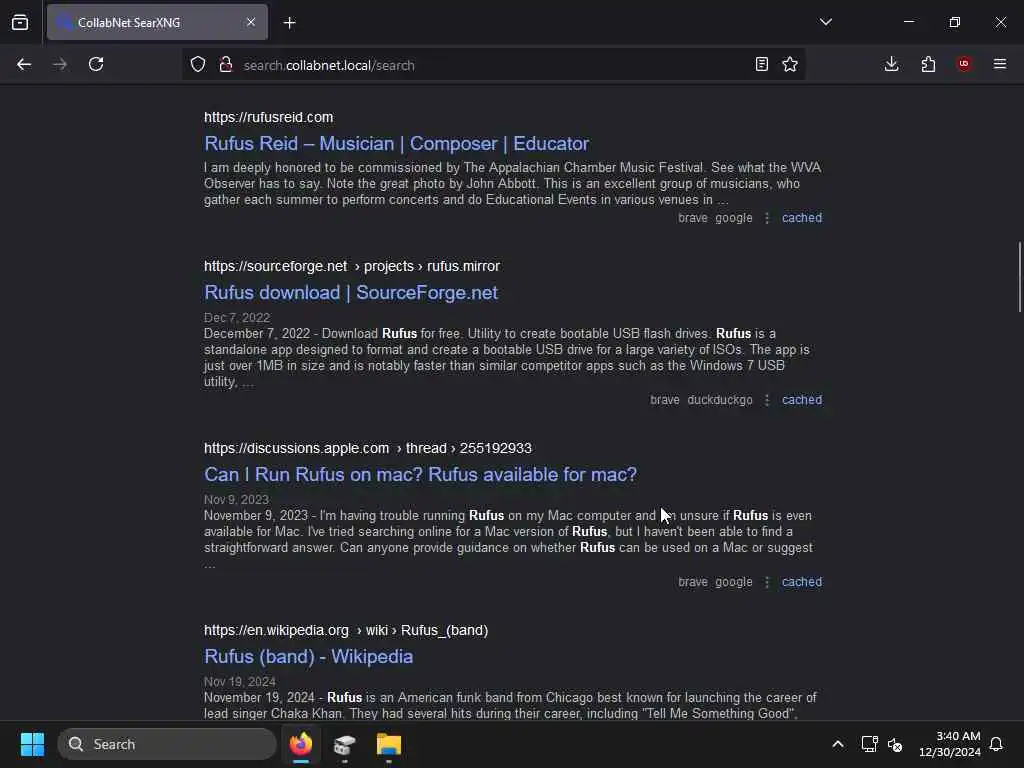Open cached link for SourceForge result
The image size is (1024, 768).
coord(802,400)
